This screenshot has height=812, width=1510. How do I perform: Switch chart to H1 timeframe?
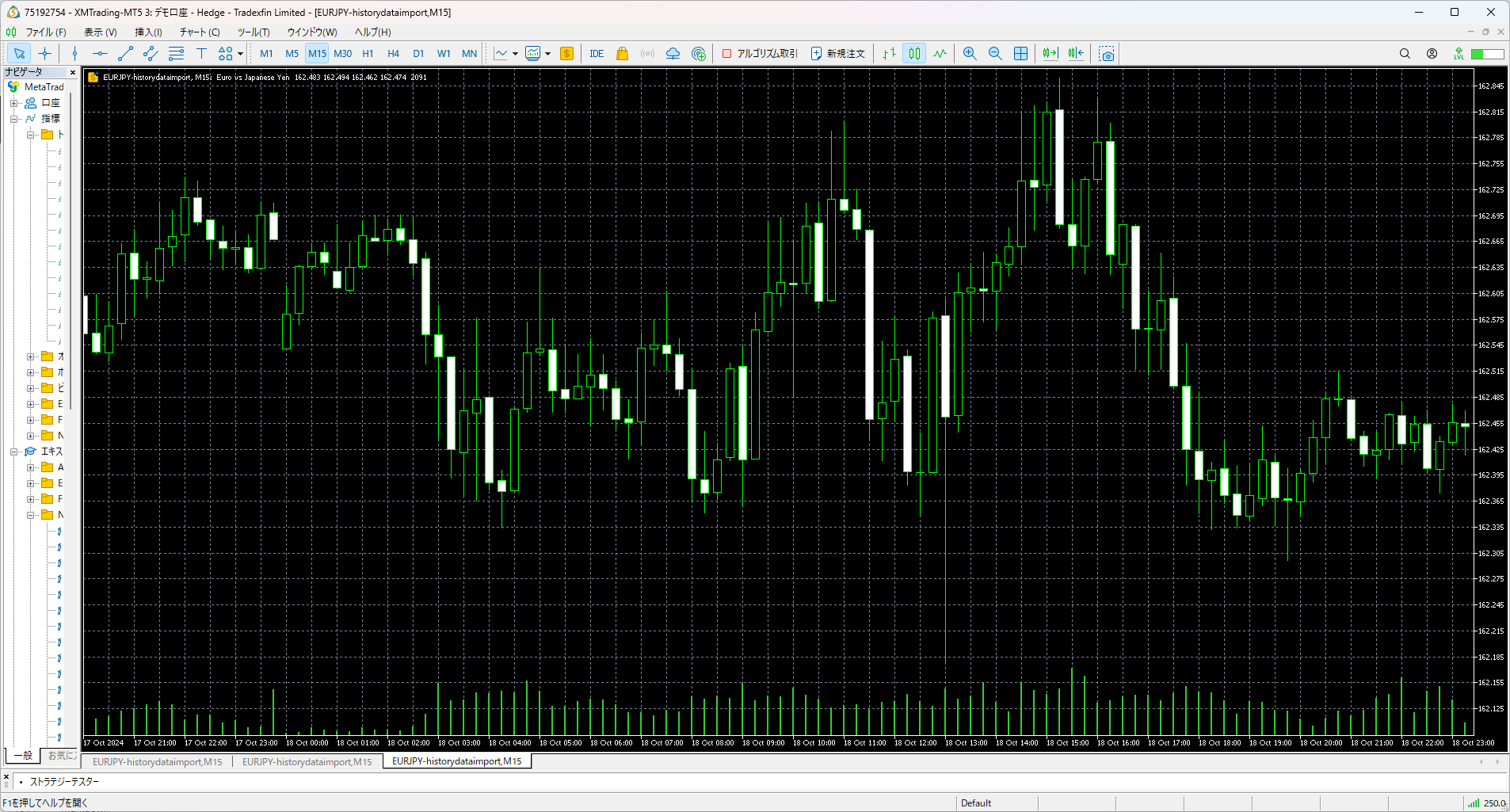368,53
